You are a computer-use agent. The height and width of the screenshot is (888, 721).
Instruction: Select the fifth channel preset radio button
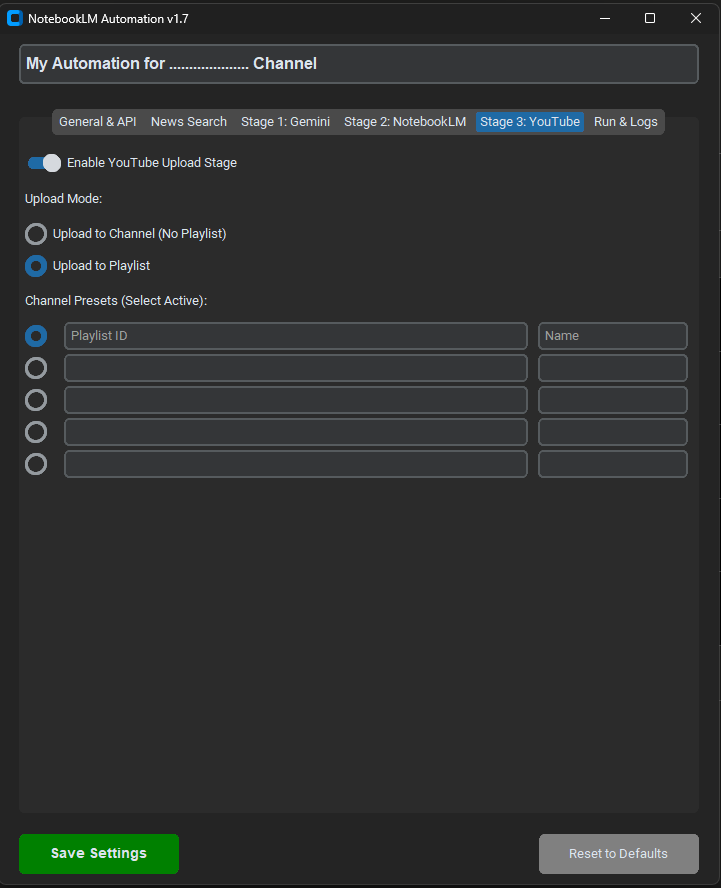click(36, 464)
